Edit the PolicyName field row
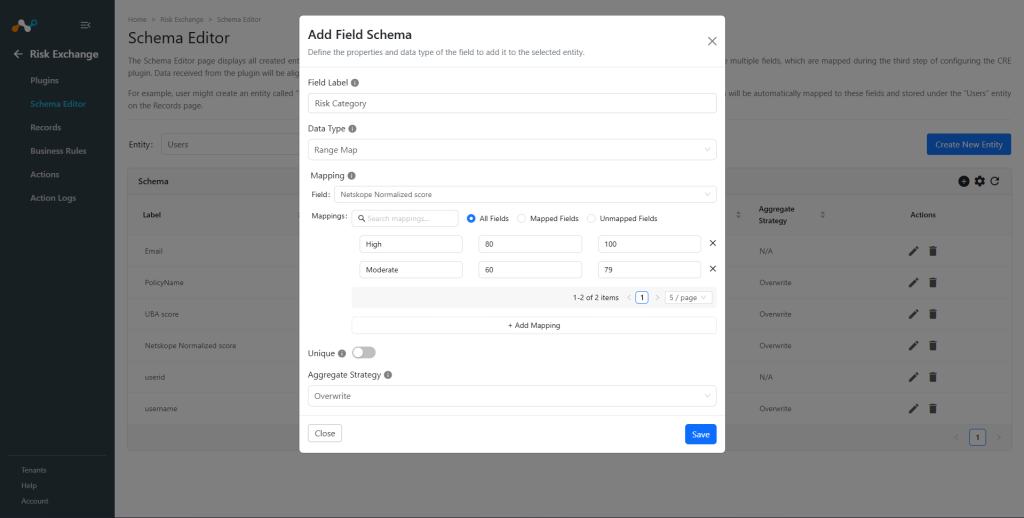This screenshot has height=518, width=1024. 914,282
